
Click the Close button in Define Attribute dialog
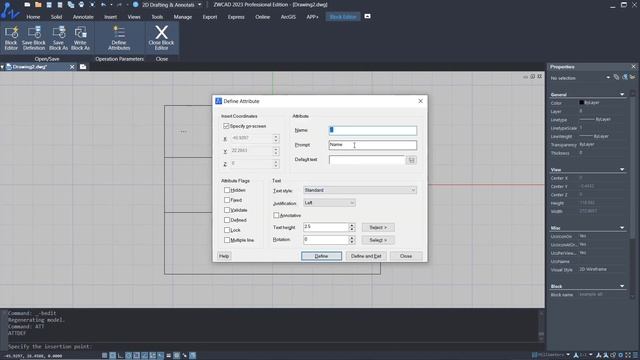click(x=406, y=256)
